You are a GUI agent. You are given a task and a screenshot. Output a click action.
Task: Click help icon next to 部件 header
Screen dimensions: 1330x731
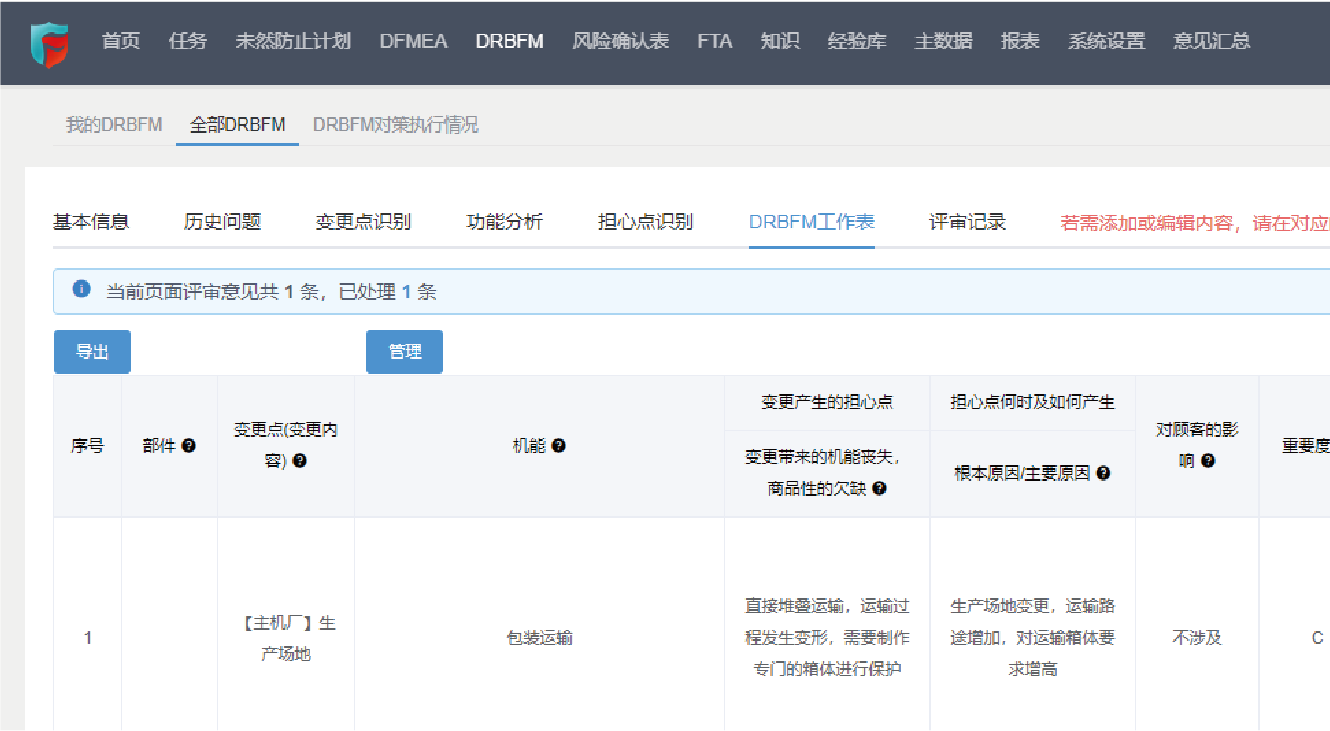(189, 446)
